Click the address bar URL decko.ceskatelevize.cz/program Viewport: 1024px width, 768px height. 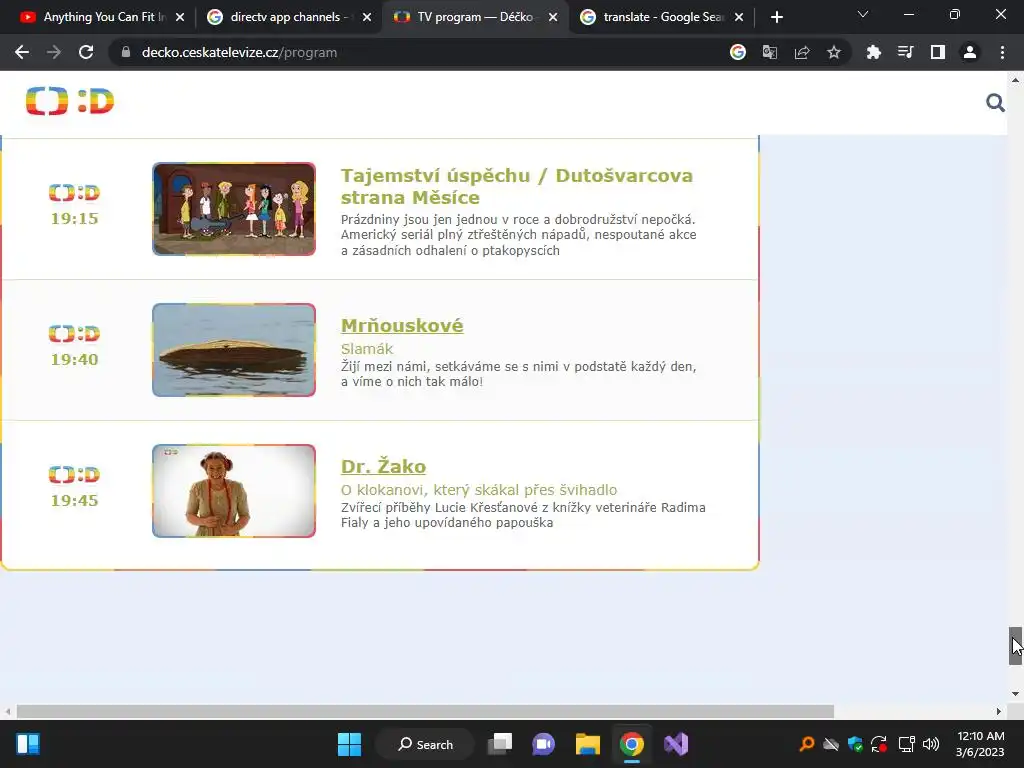pyautogui.click(x=239, y=52)
